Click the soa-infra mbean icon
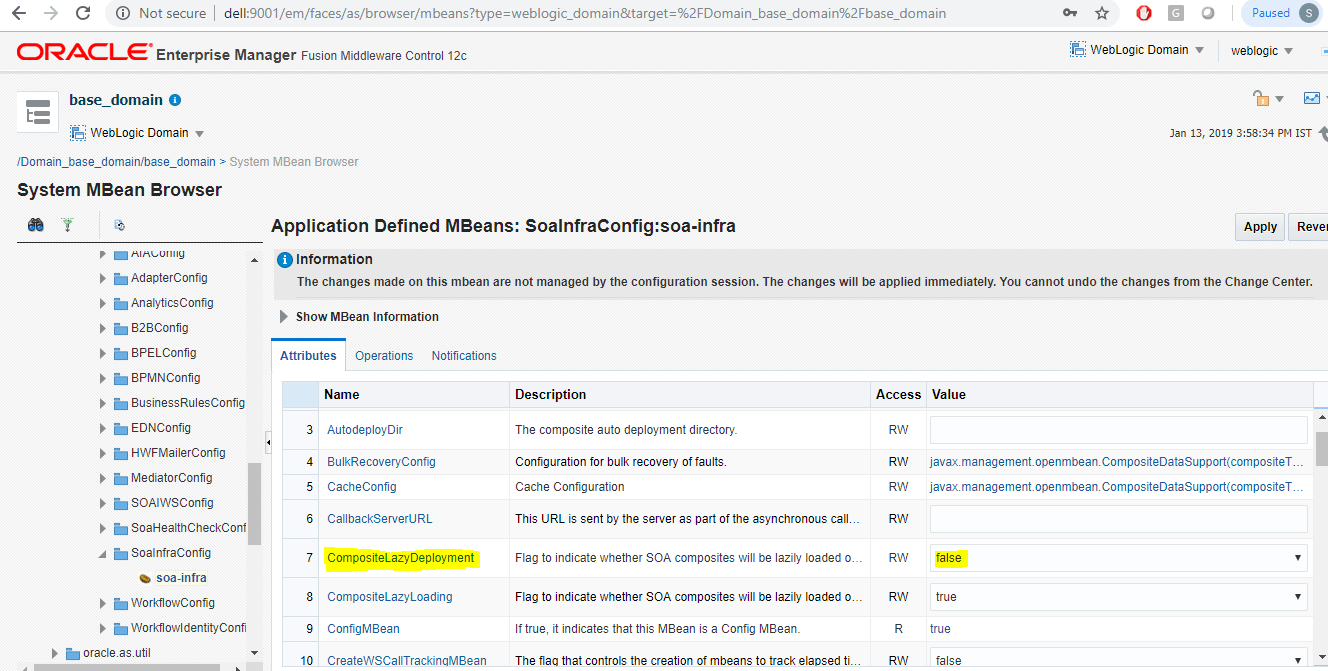 point(145,578)
